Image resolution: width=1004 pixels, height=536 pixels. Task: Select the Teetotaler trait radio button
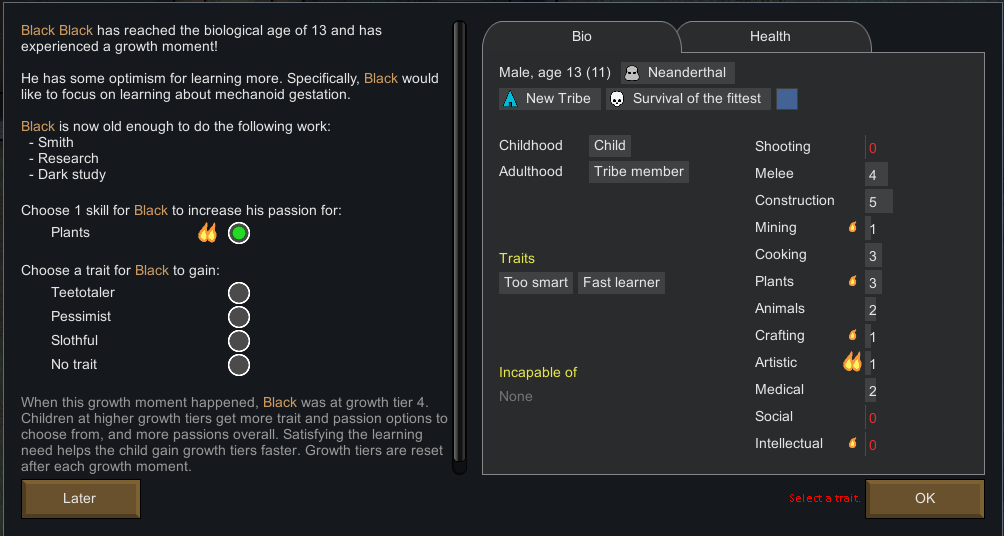click(239, 293)
